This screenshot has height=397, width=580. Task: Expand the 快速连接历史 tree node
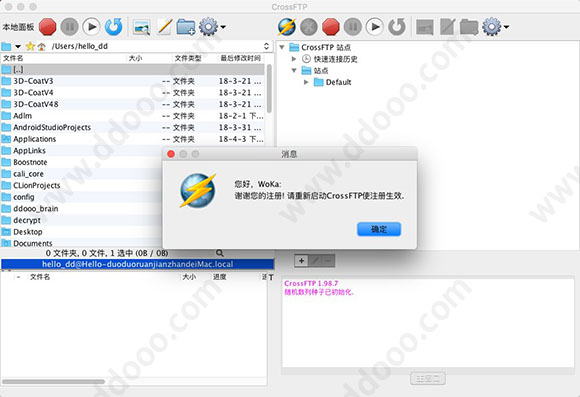[294, 59]
